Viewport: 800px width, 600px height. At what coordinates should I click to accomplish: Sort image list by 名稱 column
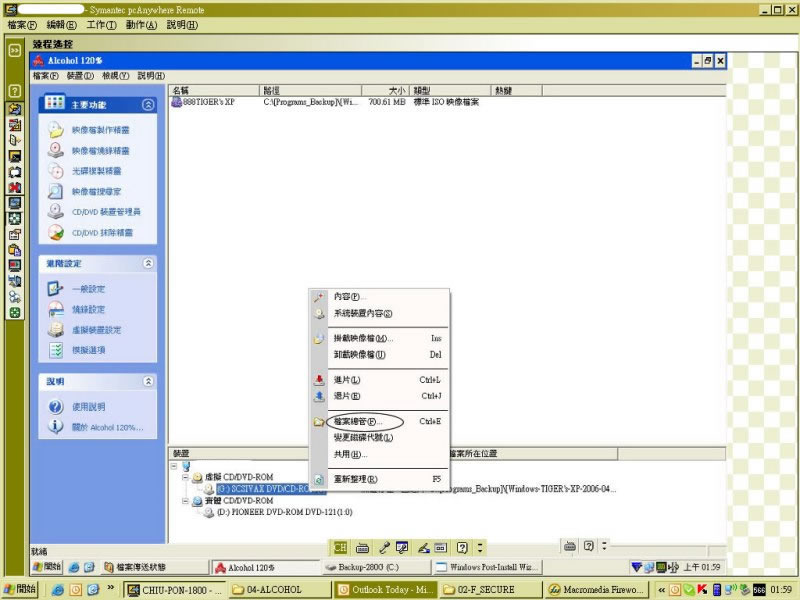coord(214,90)
